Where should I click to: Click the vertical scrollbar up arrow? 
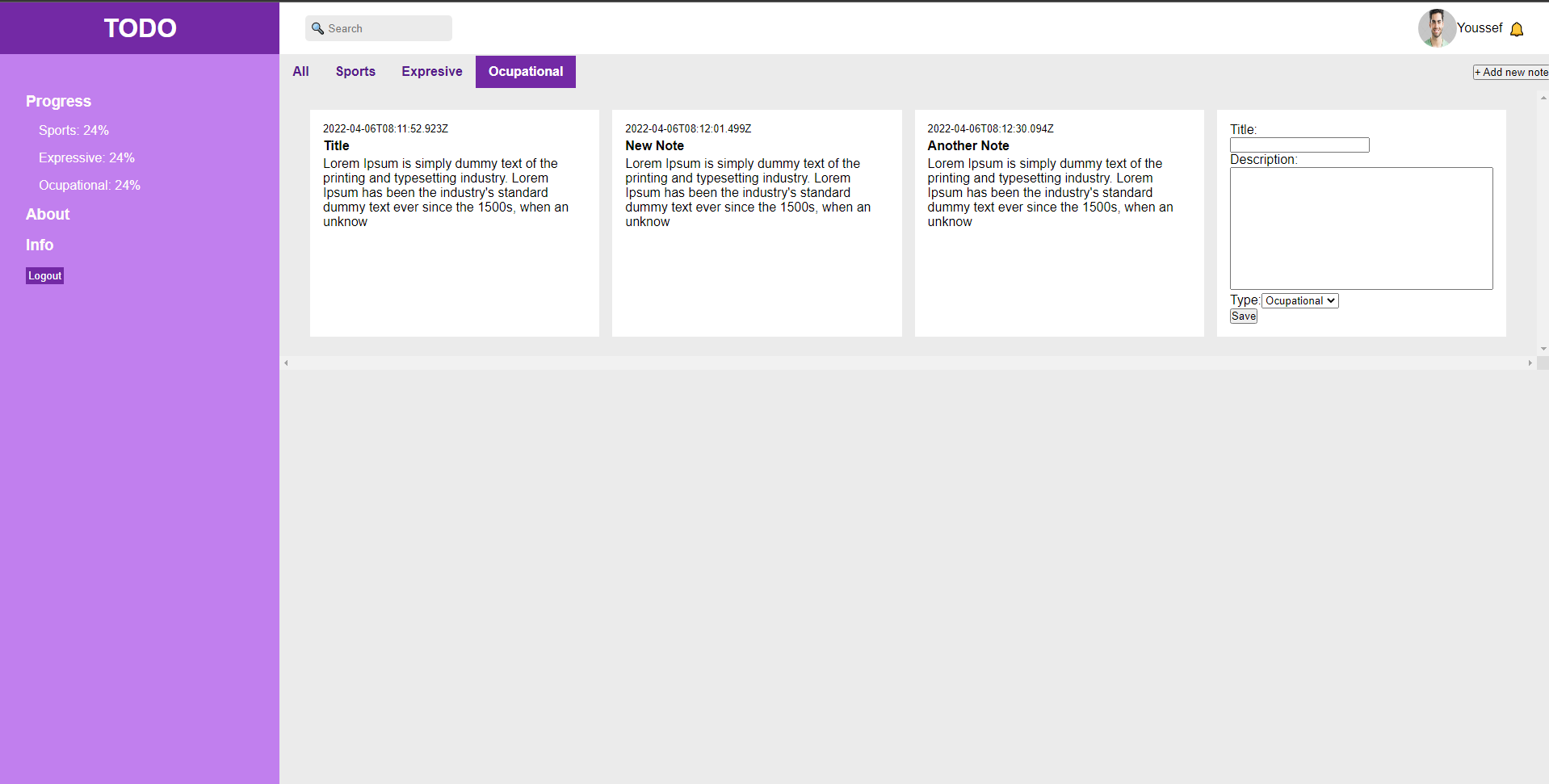pos(1543,98)
